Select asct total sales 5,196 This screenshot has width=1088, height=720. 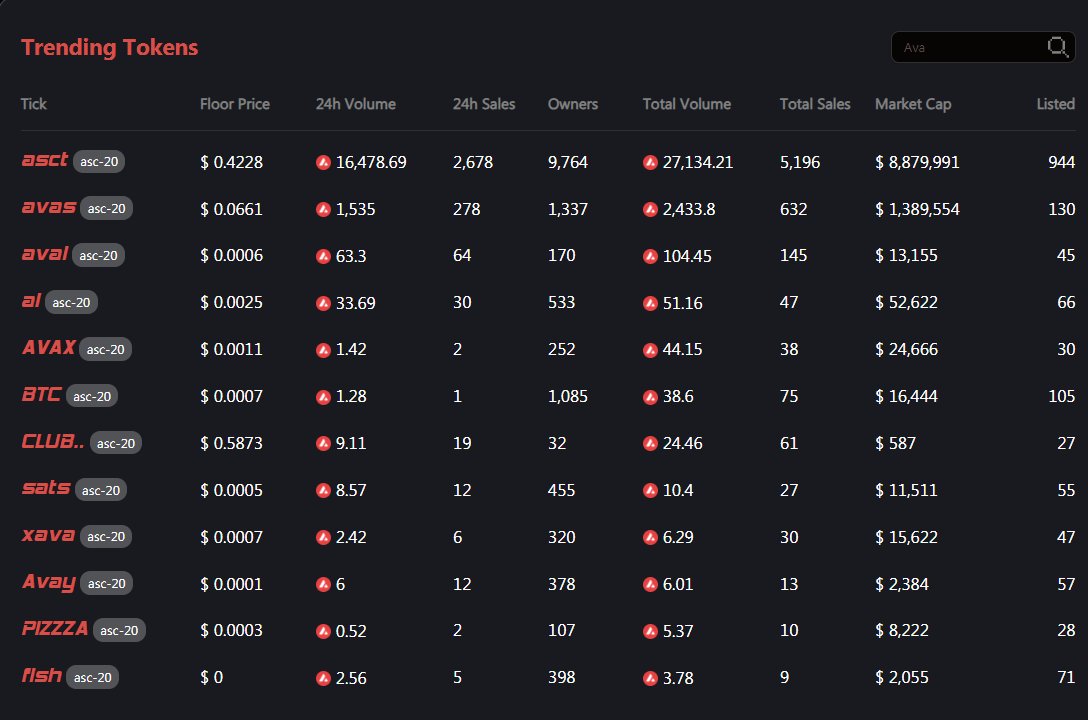pos(799,162)
